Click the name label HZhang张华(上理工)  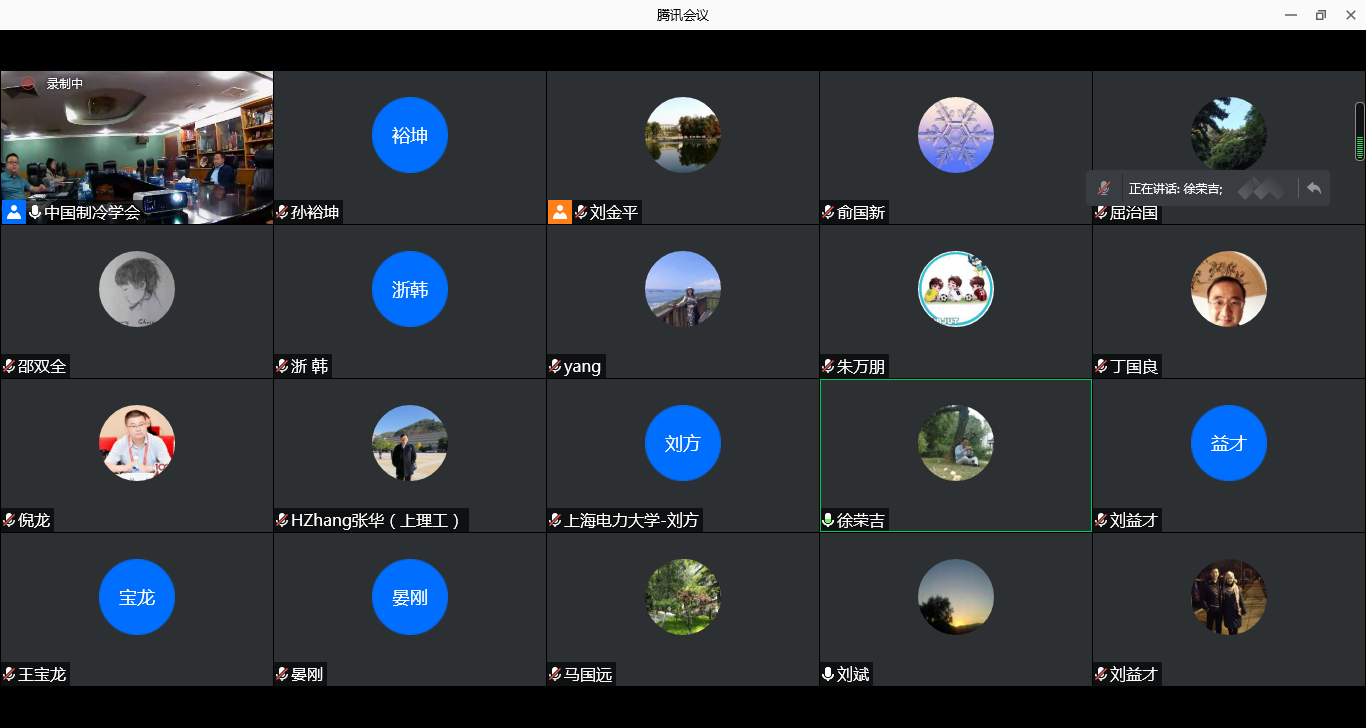coord(376,521)
